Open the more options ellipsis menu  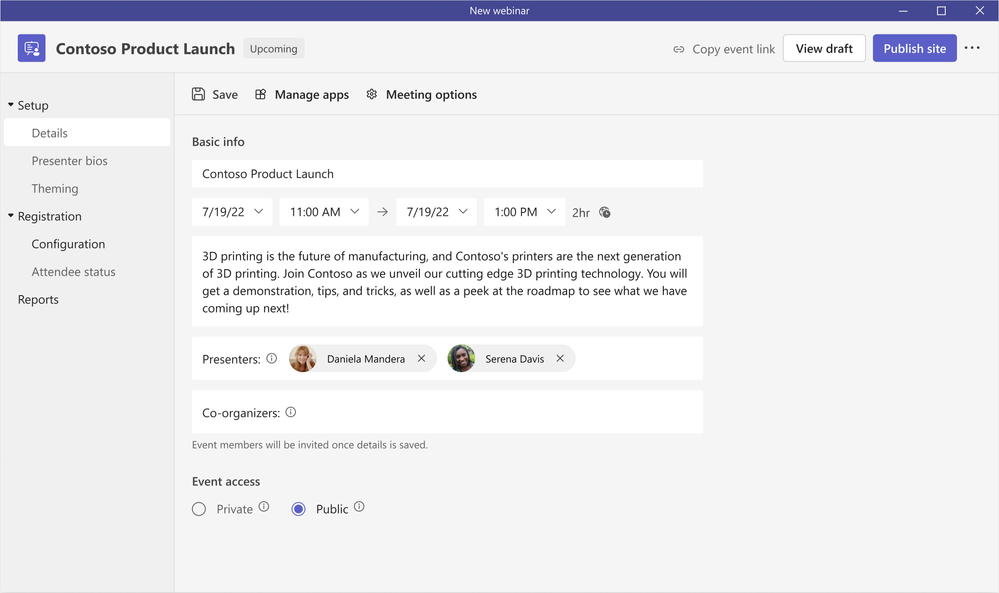pos(972,48)
